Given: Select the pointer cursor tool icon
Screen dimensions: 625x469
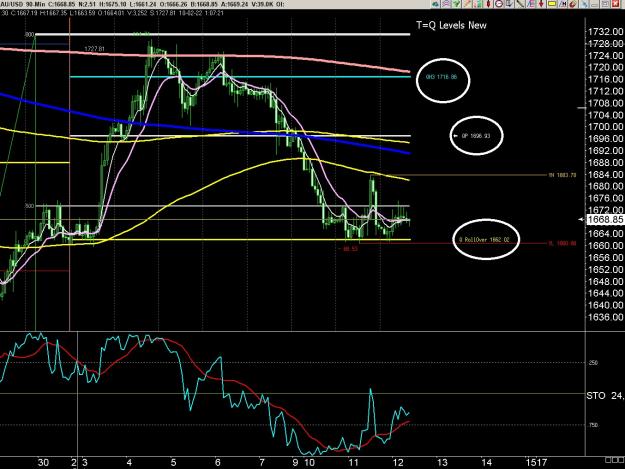Looking at the screenshot, I should click(x=509, y=4).
